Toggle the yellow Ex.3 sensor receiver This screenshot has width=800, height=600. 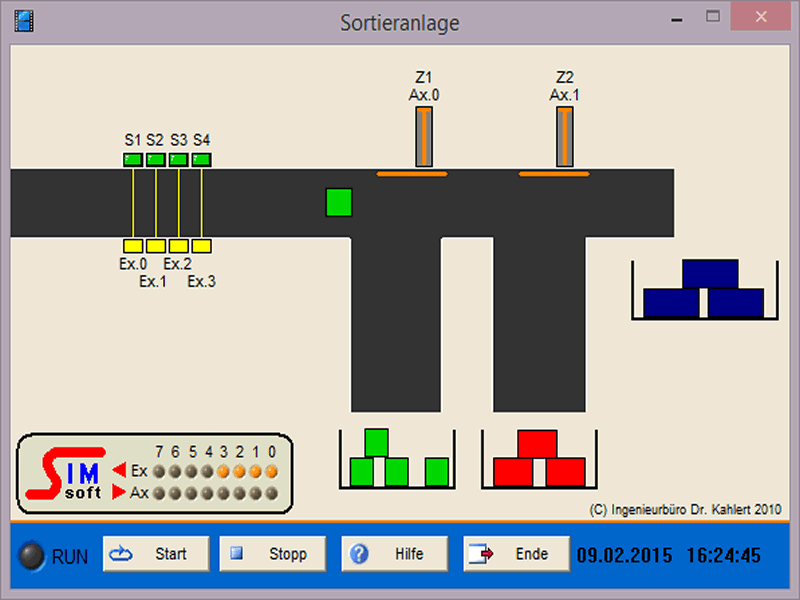(201, 246)
